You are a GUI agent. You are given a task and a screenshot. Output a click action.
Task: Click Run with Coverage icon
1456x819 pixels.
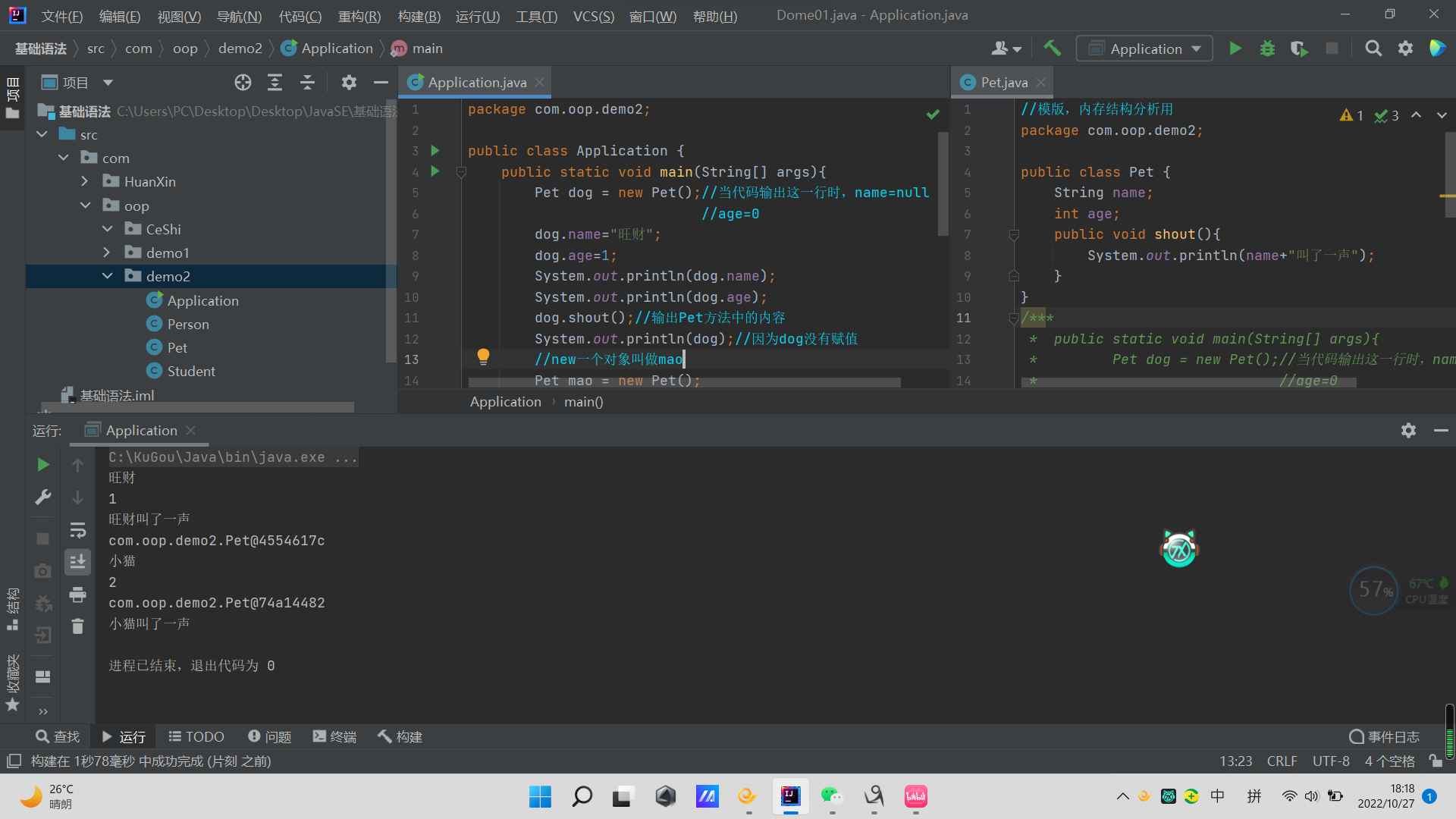coord(1299,49)
